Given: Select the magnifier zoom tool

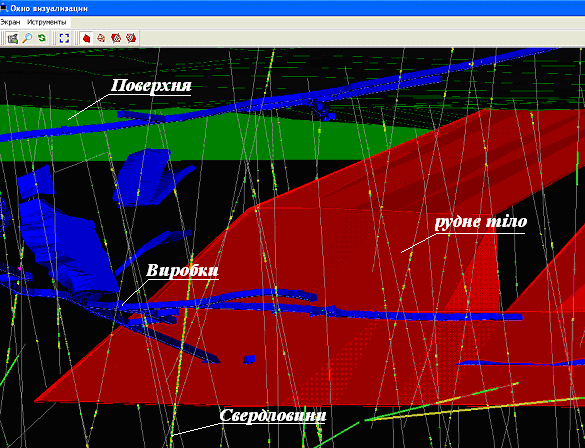Looking at the screenshot, I should click(27, 38).
